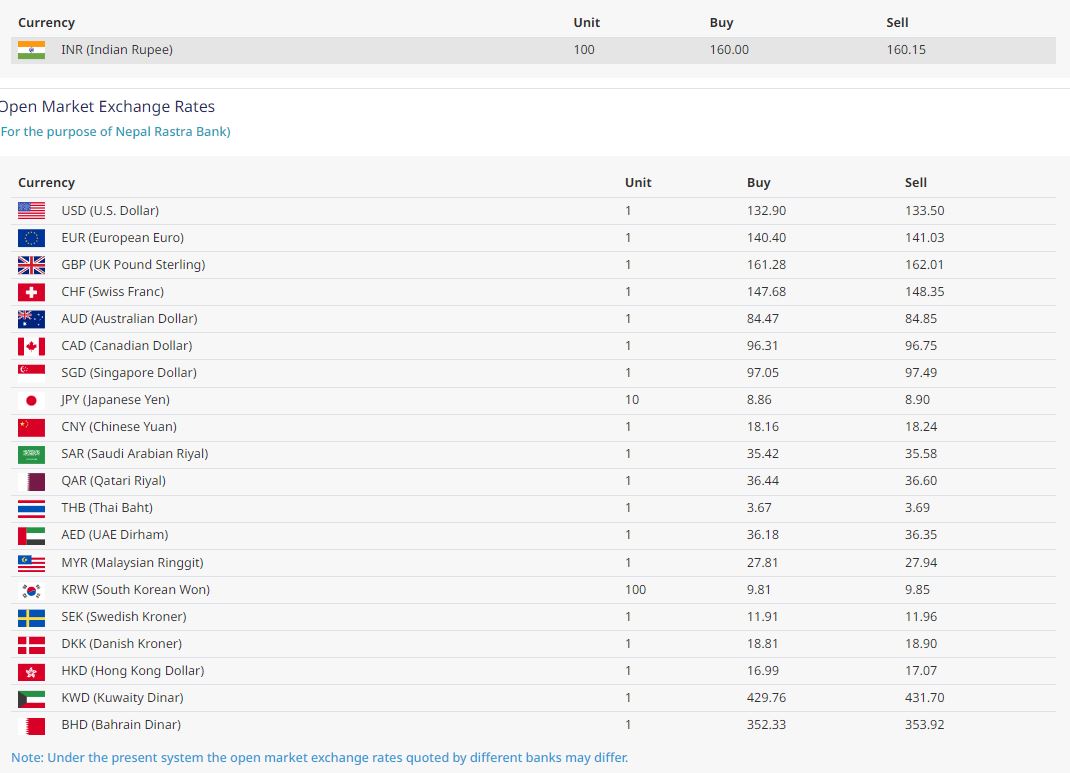Viewport: 1070px width, 773px height.
Task: Select the Japanese flag icon
Action: [31, 400]
